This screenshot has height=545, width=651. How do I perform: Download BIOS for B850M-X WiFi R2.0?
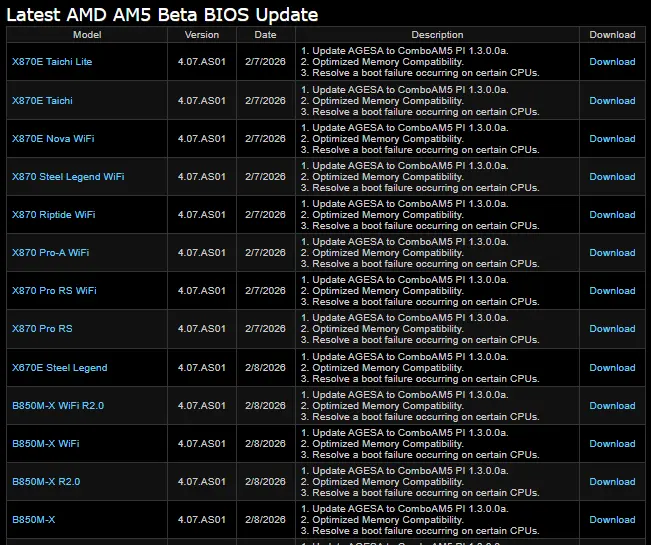[612, 406]
